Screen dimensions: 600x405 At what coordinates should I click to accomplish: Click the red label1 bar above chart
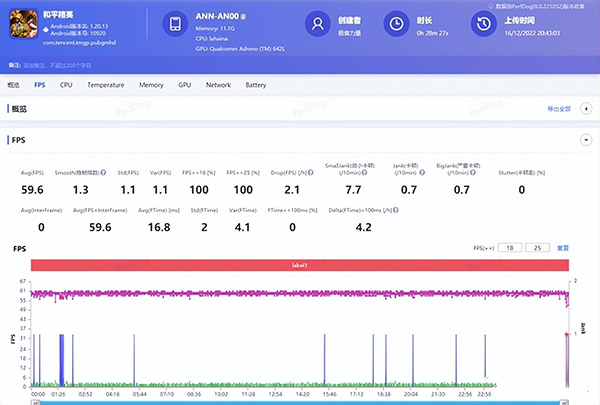(x=300, y=264)
